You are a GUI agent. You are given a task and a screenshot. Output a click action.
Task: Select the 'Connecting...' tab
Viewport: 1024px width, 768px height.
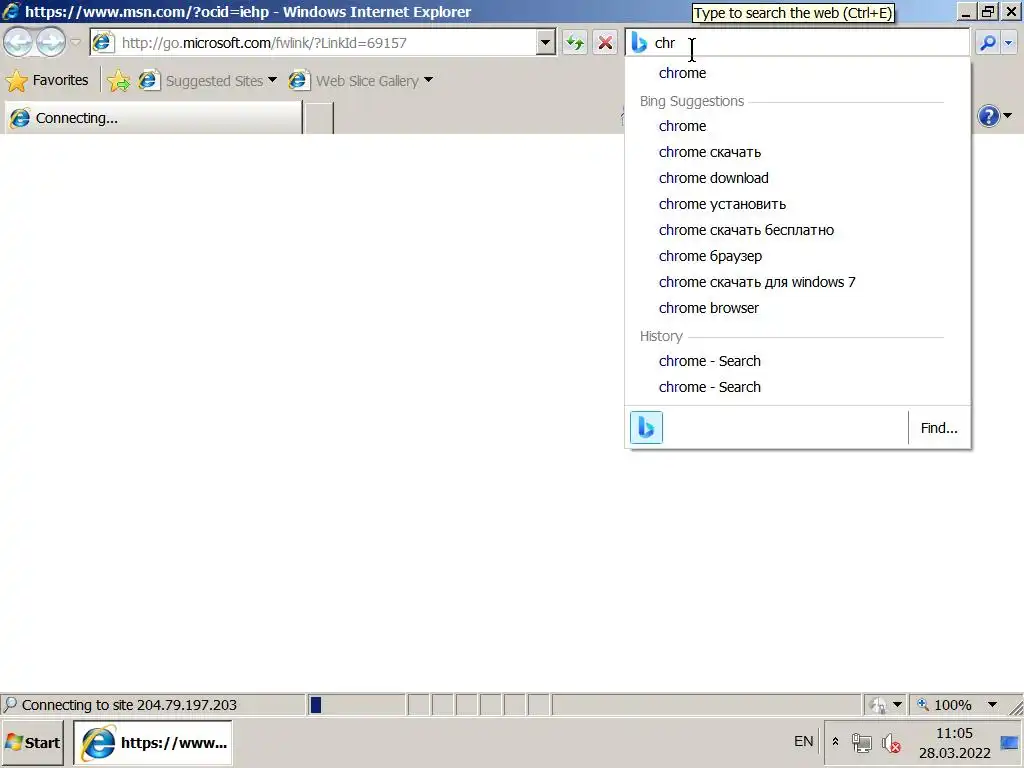154,118
